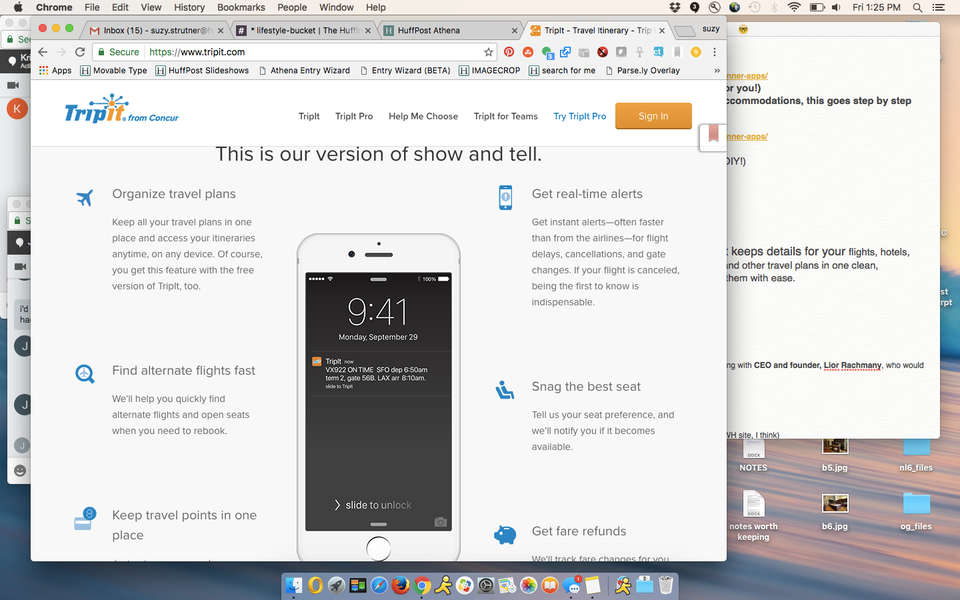Open the Apps shortcut in bookmarks bar
960x600 pixels.
click(x=55, y=70)
